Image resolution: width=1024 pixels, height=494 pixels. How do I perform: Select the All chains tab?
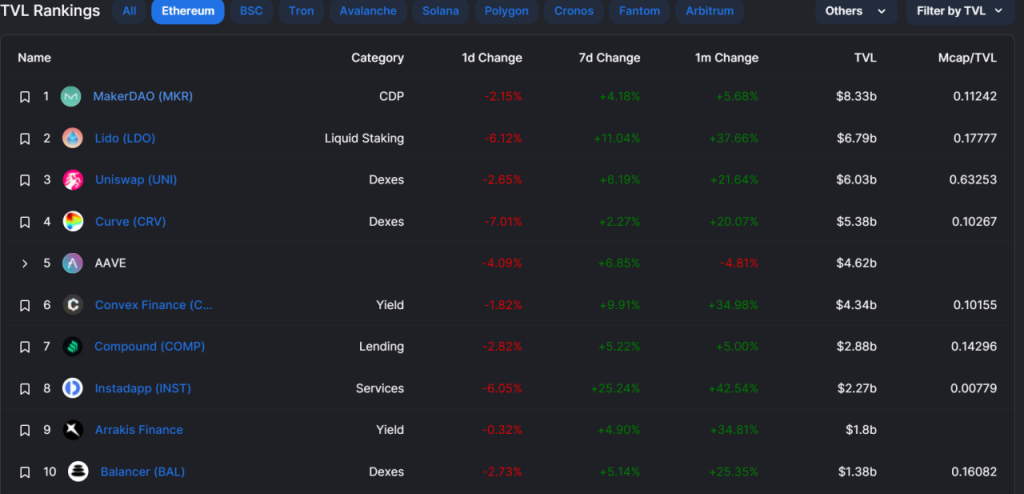[129, 11]
